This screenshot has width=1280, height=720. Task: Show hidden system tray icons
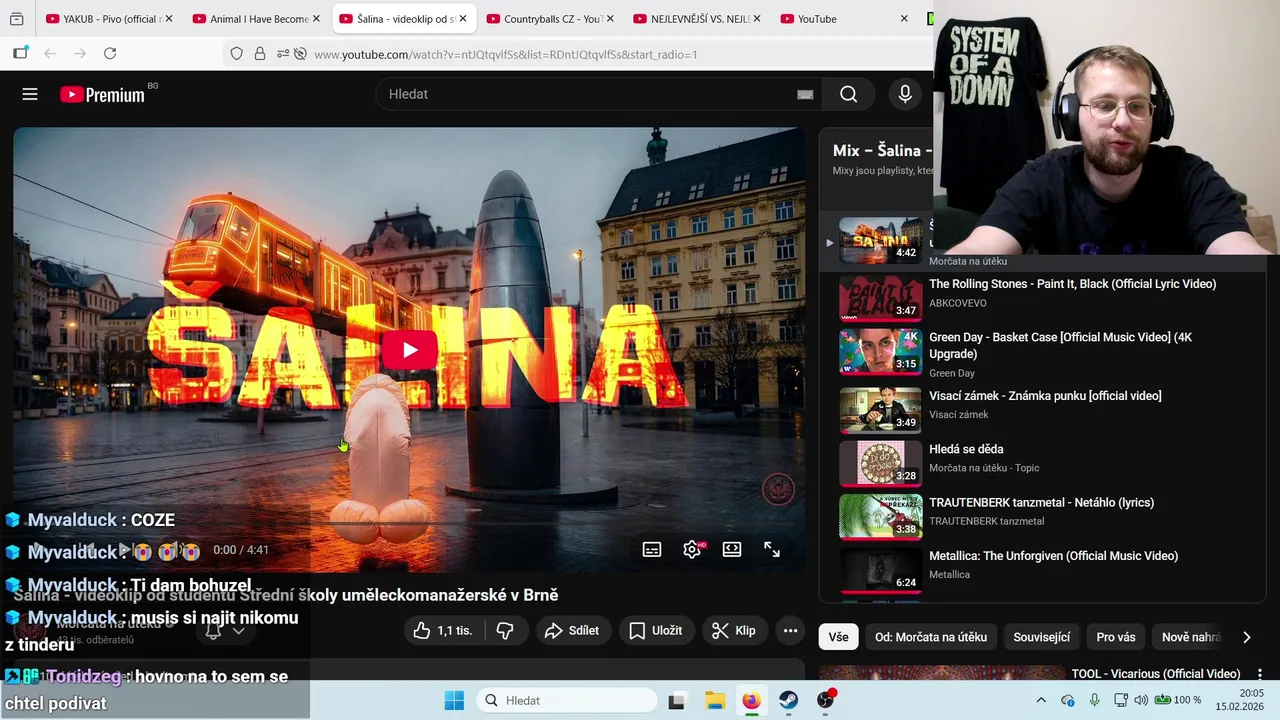pos(1041,700)
